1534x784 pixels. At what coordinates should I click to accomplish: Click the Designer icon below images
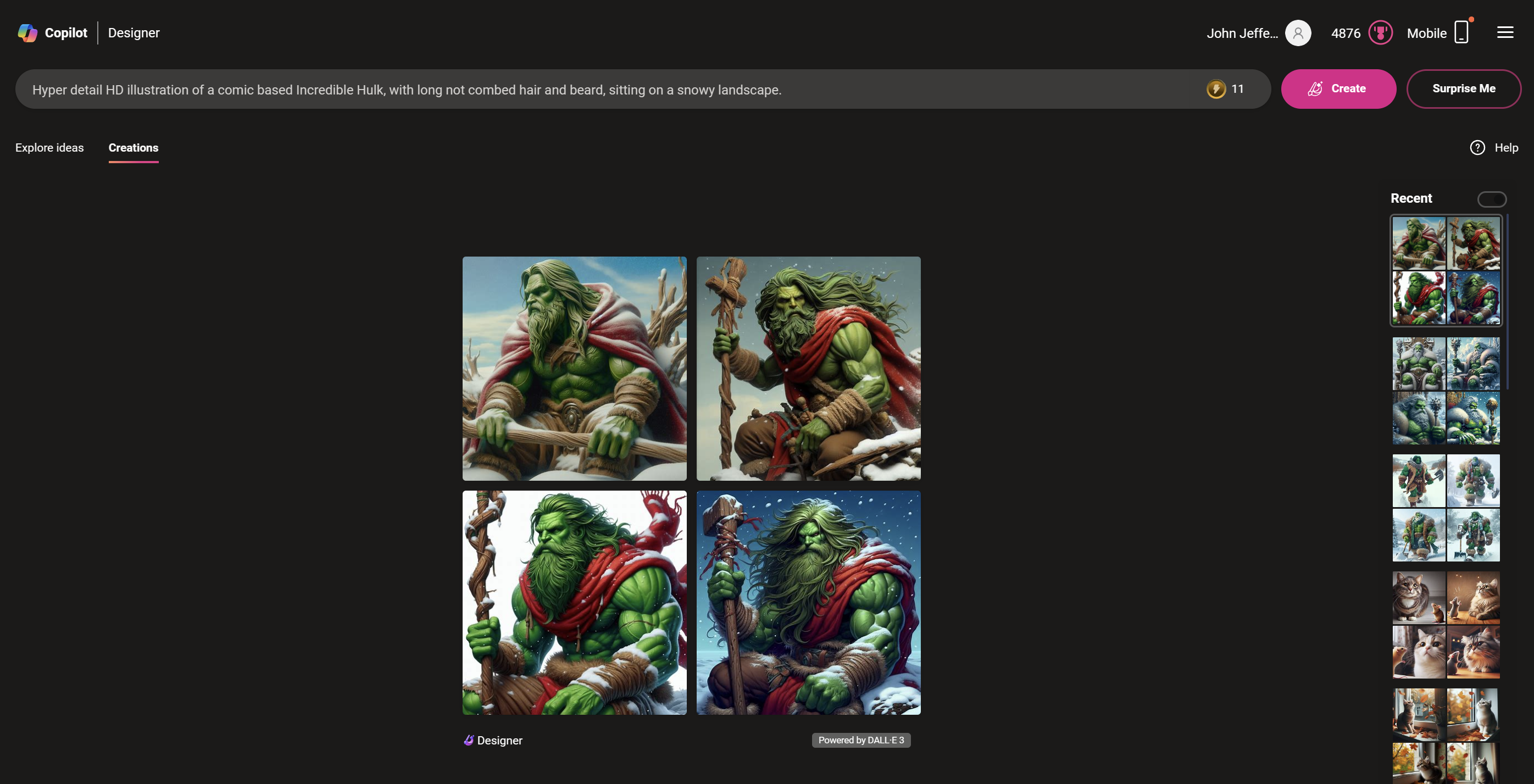point(469,740)
